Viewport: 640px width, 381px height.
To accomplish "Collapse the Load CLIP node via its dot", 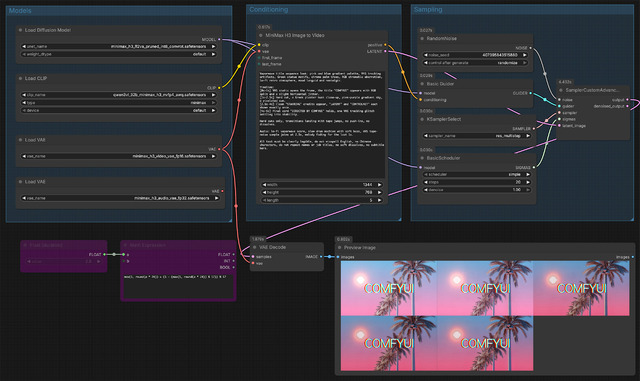I will point(20,78).
